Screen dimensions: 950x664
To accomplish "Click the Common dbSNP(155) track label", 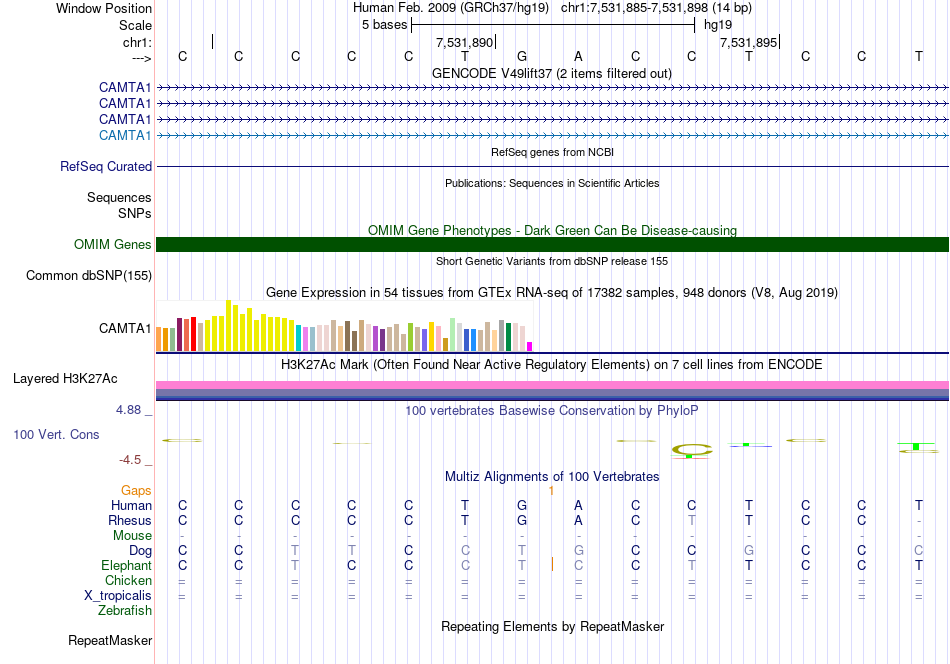I will tap(88, 275).
